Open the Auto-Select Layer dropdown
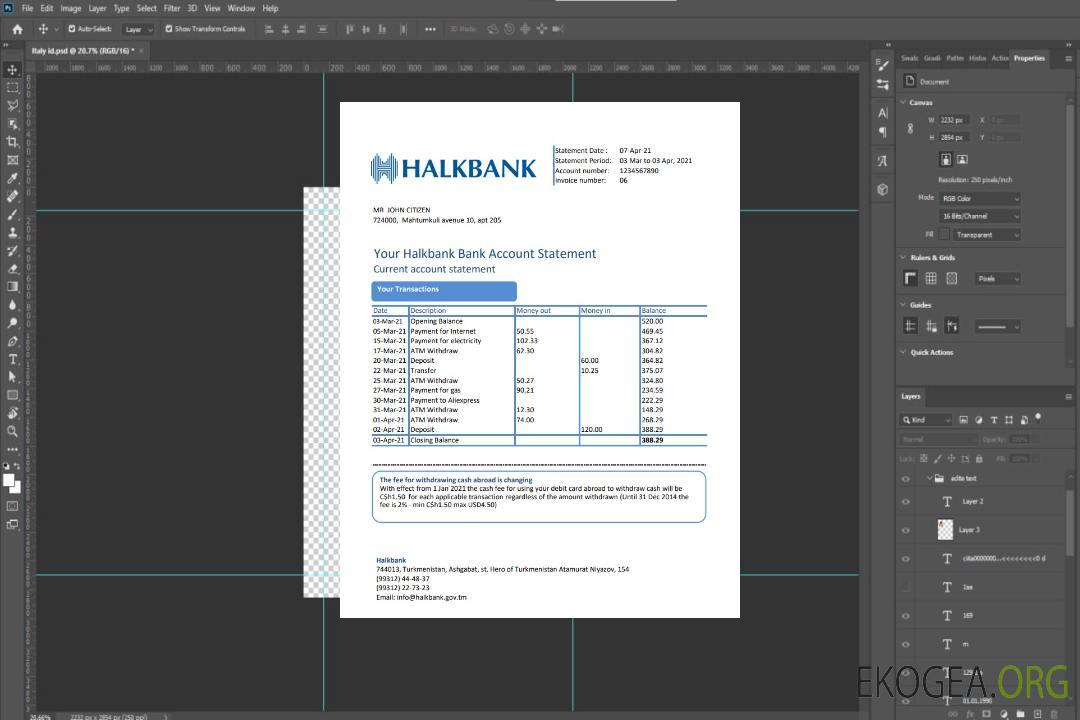 pyautogui.click(x=138, y=29)
